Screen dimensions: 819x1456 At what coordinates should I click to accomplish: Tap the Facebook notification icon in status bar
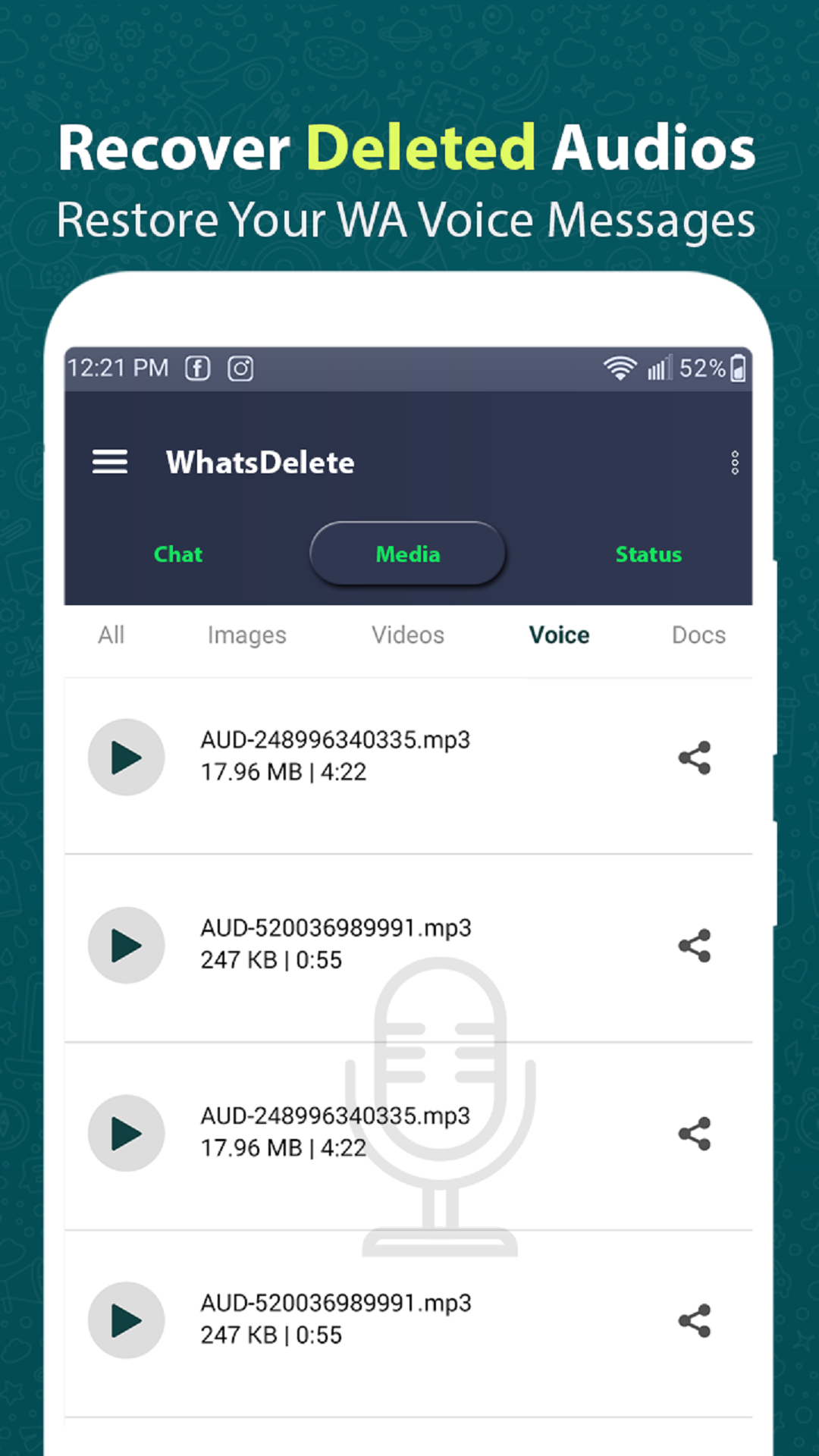(198, 369)
